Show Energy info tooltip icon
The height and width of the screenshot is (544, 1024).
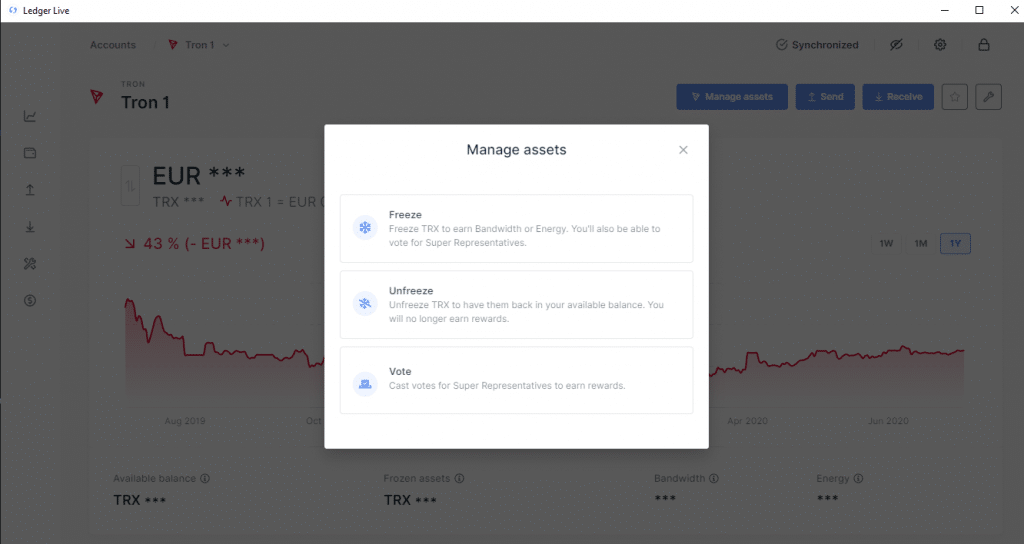point(858,478)
